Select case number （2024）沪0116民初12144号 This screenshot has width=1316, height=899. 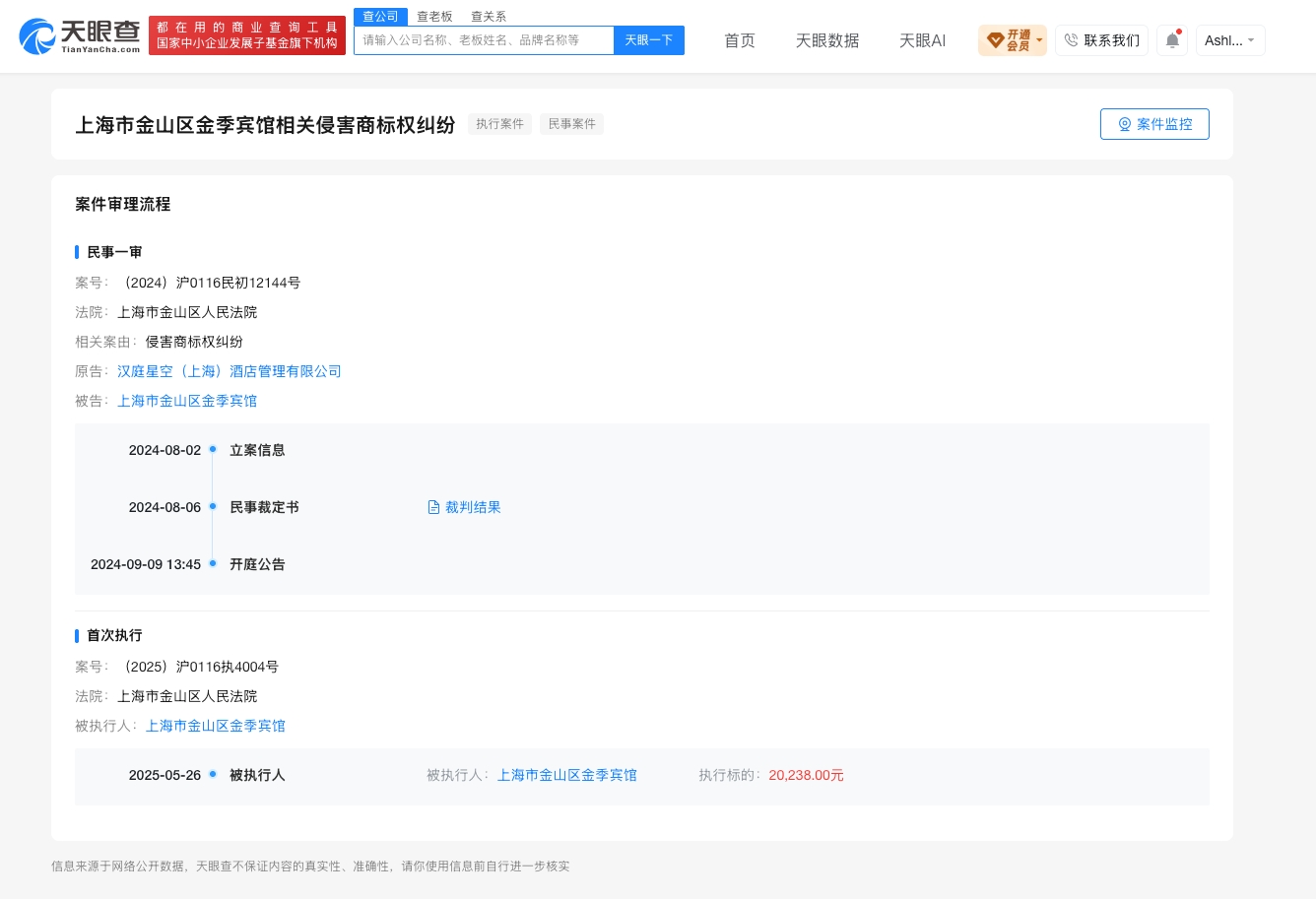(x=209, y=283)
